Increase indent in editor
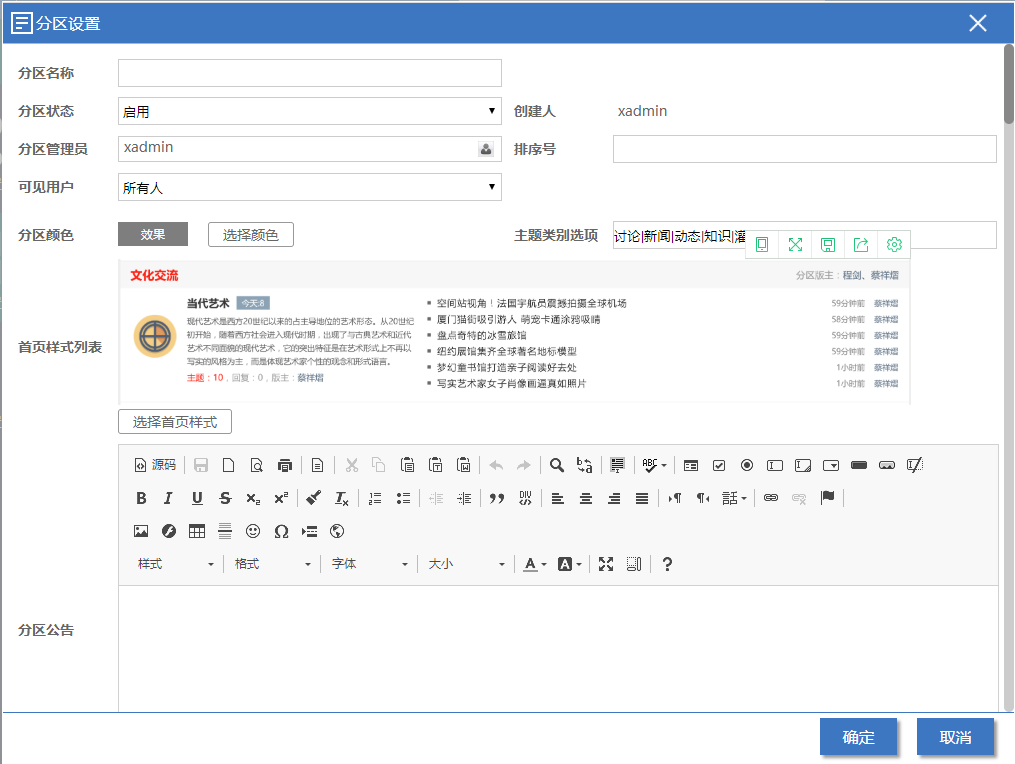 (464, 498)
